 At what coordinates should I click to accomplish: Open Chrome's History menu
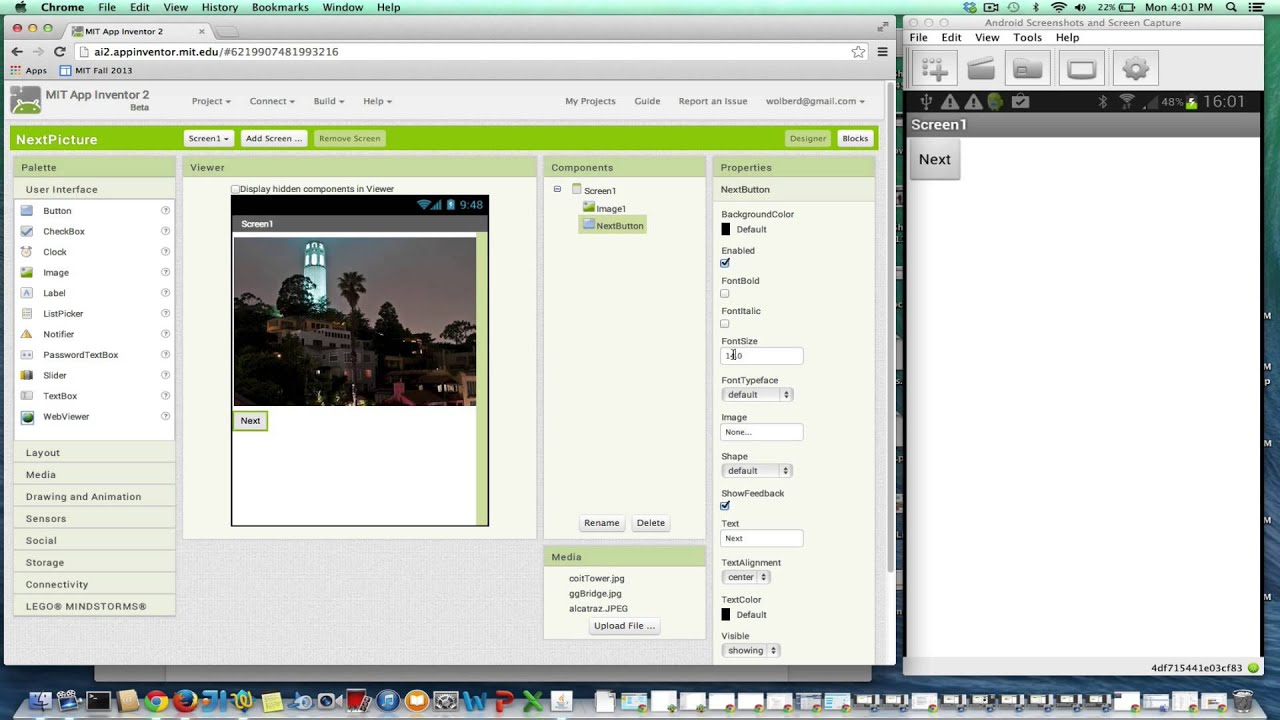[220, 7]
